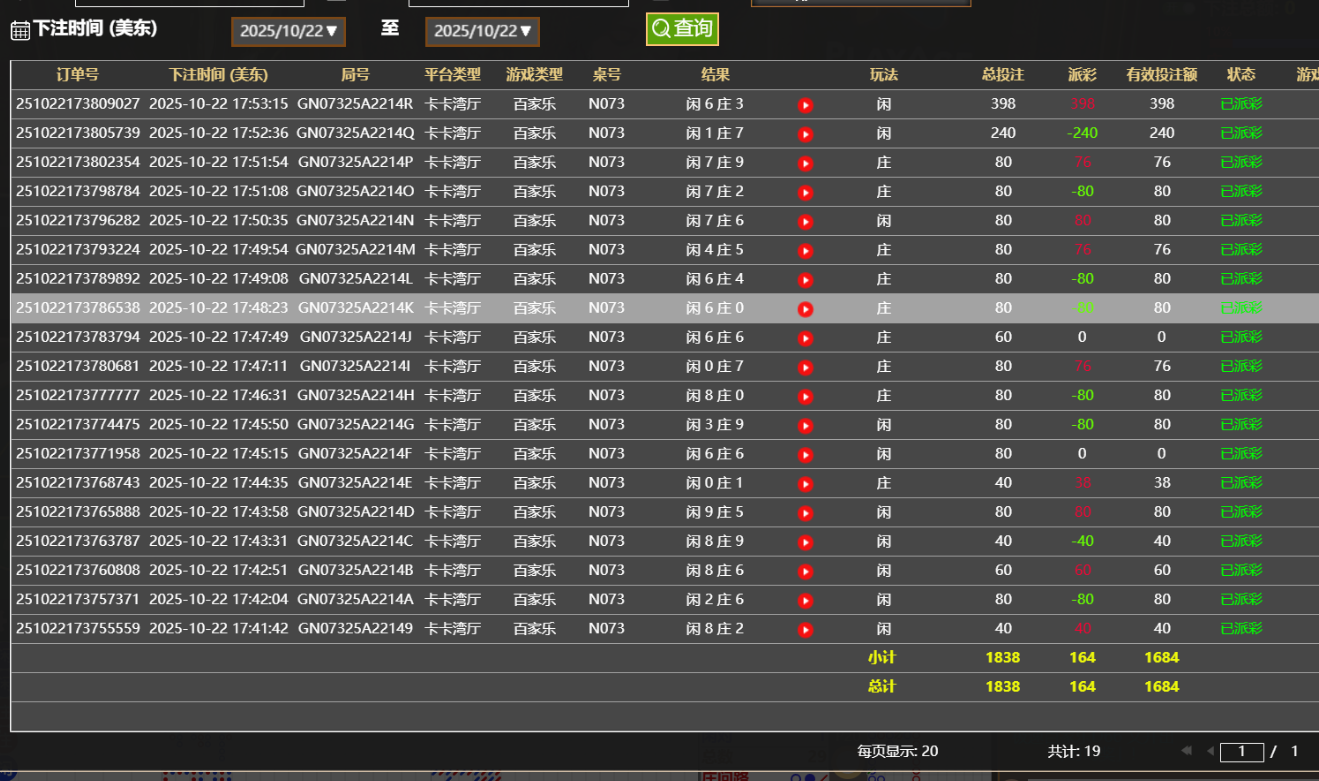Click the 派彩 column header
1319x781 pixels.
point(1082,75)
